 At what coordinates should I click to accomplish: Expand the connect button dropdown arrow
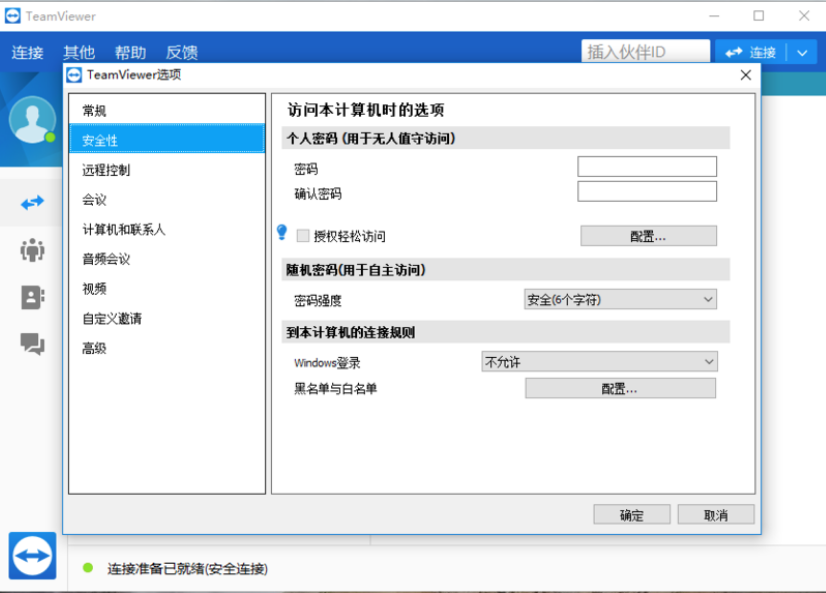802,53
